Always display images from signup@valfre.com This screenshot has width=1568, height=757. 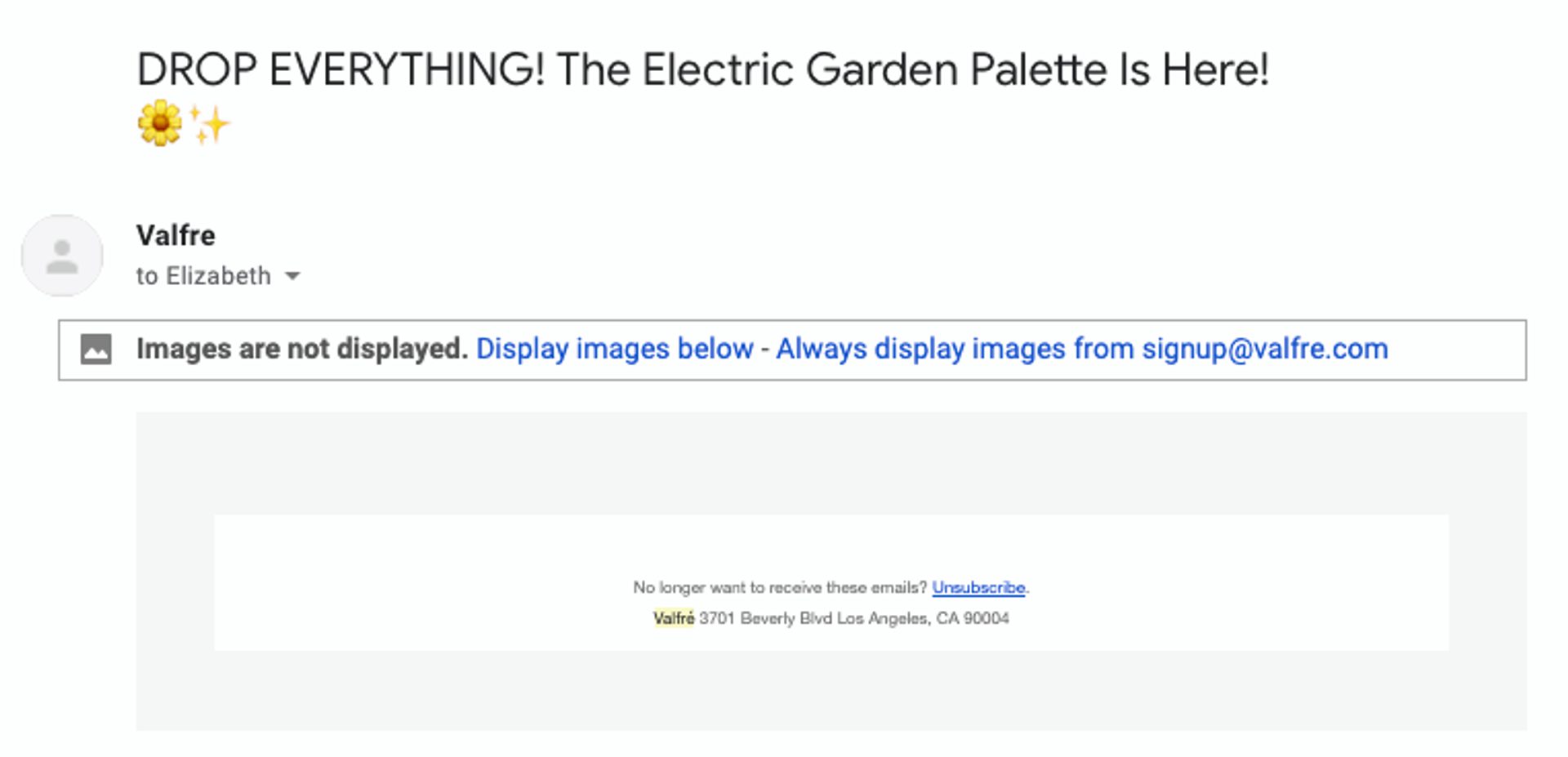[x=1081, y=349]
